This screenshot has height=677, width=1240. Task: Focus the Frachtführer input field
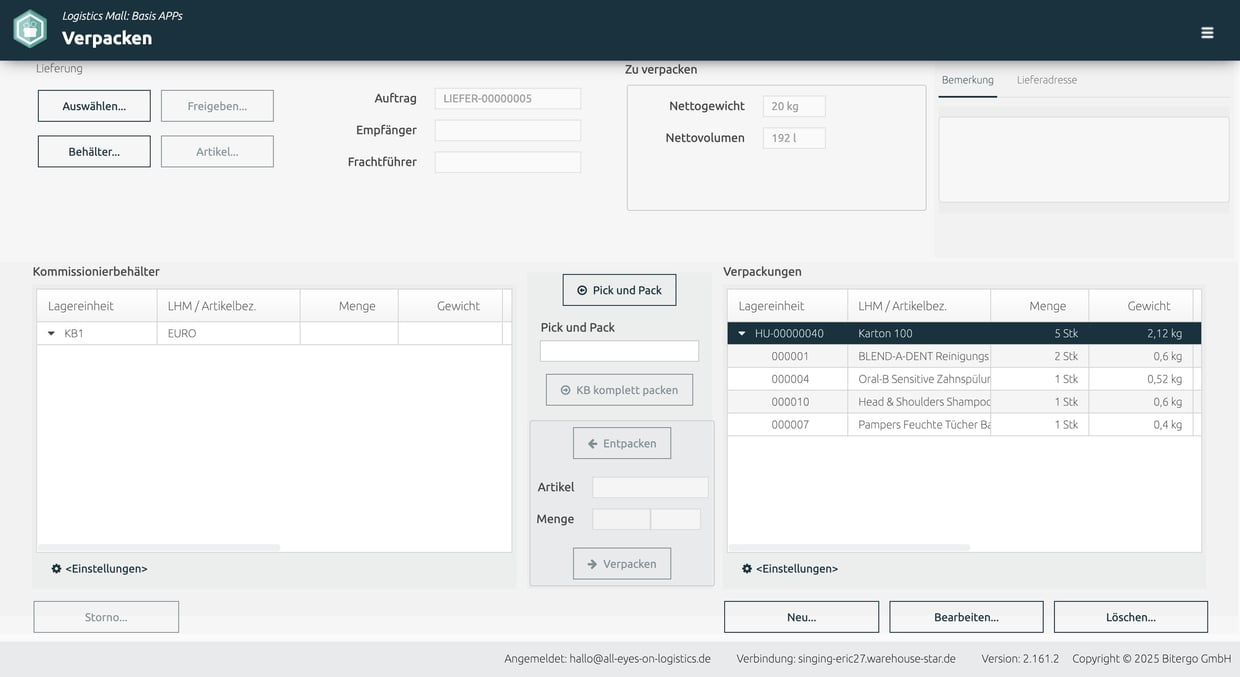(x=508, y=162)
